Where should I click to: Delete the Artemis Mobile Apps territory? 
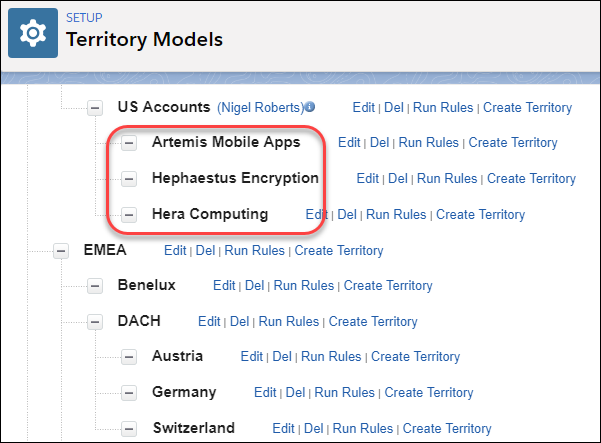pyautogui.click(x=379, y=143)
